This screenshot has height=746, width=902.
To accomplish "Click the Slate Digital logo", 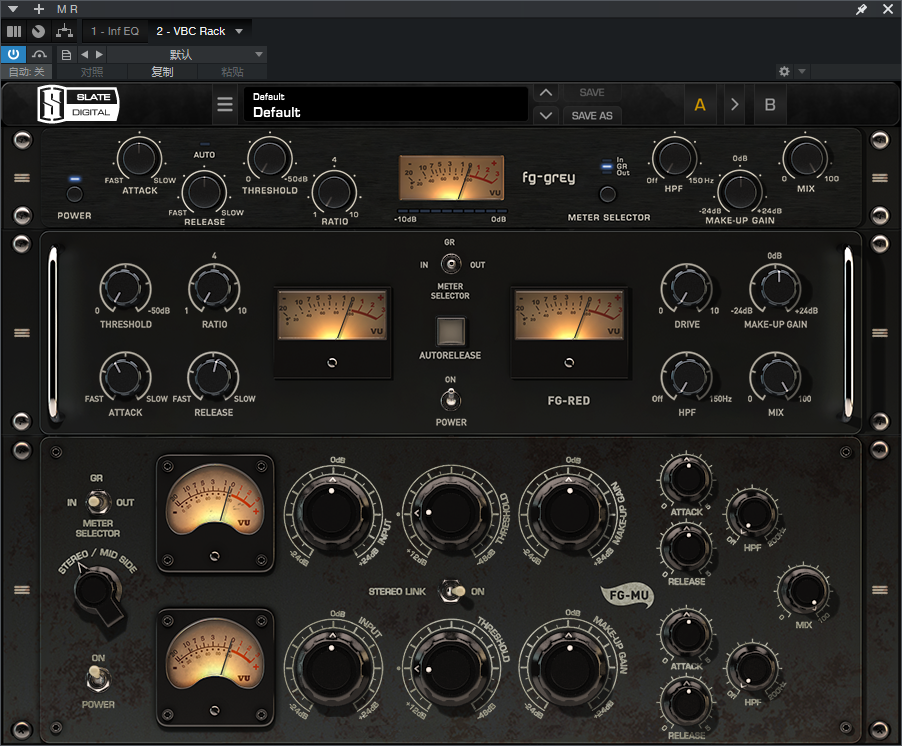I will 78,104.
